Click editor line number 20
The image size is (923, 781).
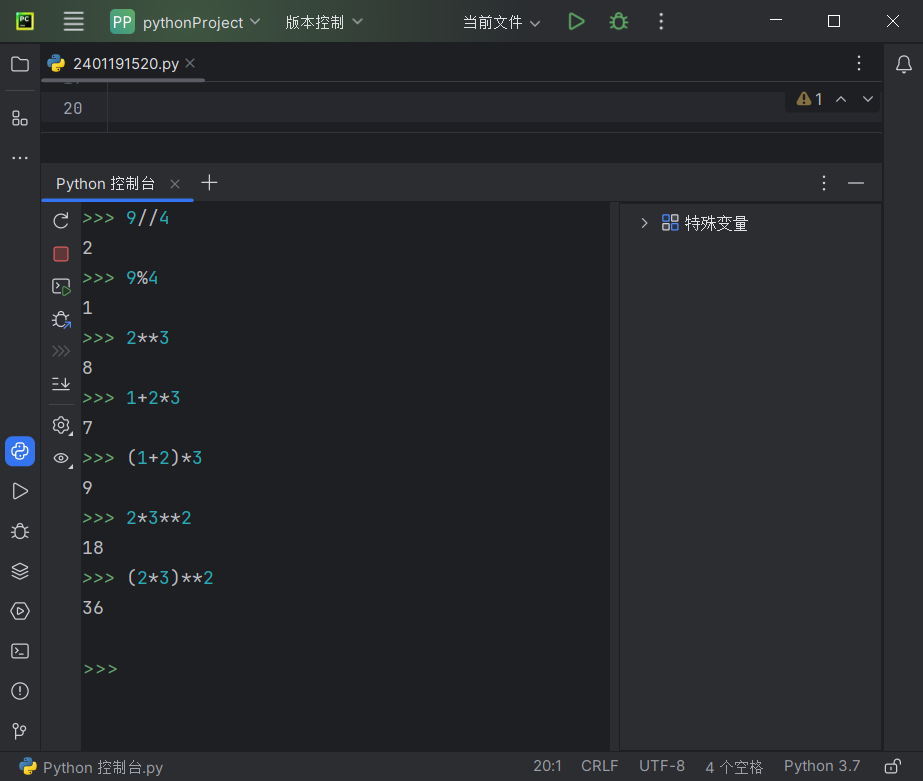73,108
